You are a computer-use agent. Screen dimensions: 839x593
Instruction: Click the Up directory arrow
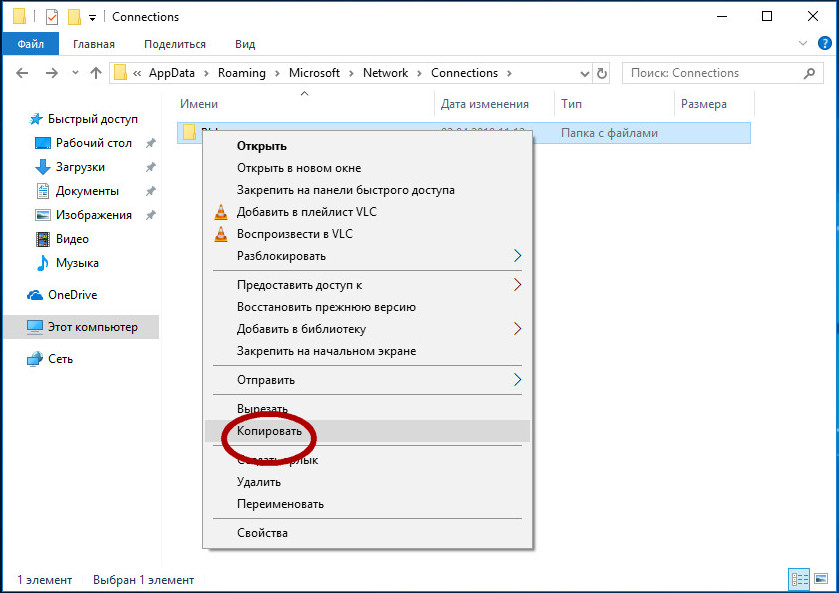96,73
